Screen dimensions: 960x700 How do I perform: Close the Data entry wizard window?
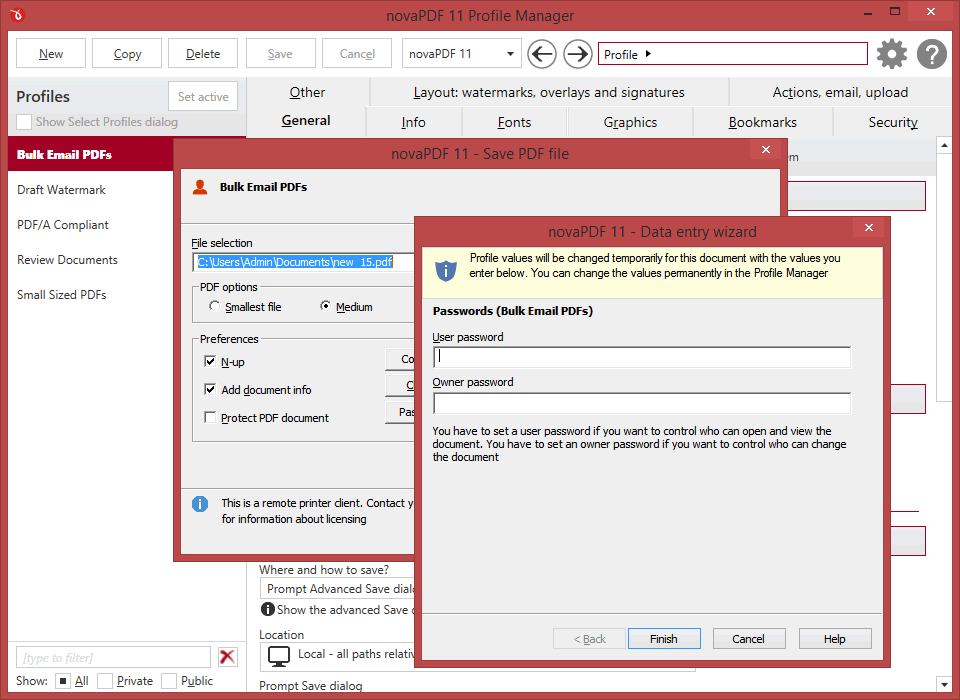pos(869,228)
